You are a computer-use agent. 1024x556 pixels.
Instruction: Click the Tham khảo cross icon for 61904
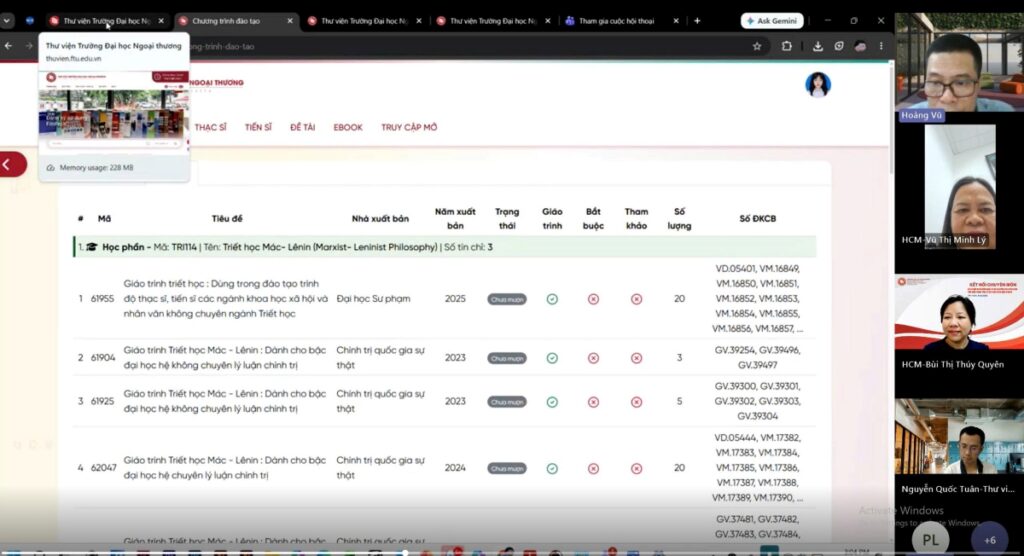636,358
